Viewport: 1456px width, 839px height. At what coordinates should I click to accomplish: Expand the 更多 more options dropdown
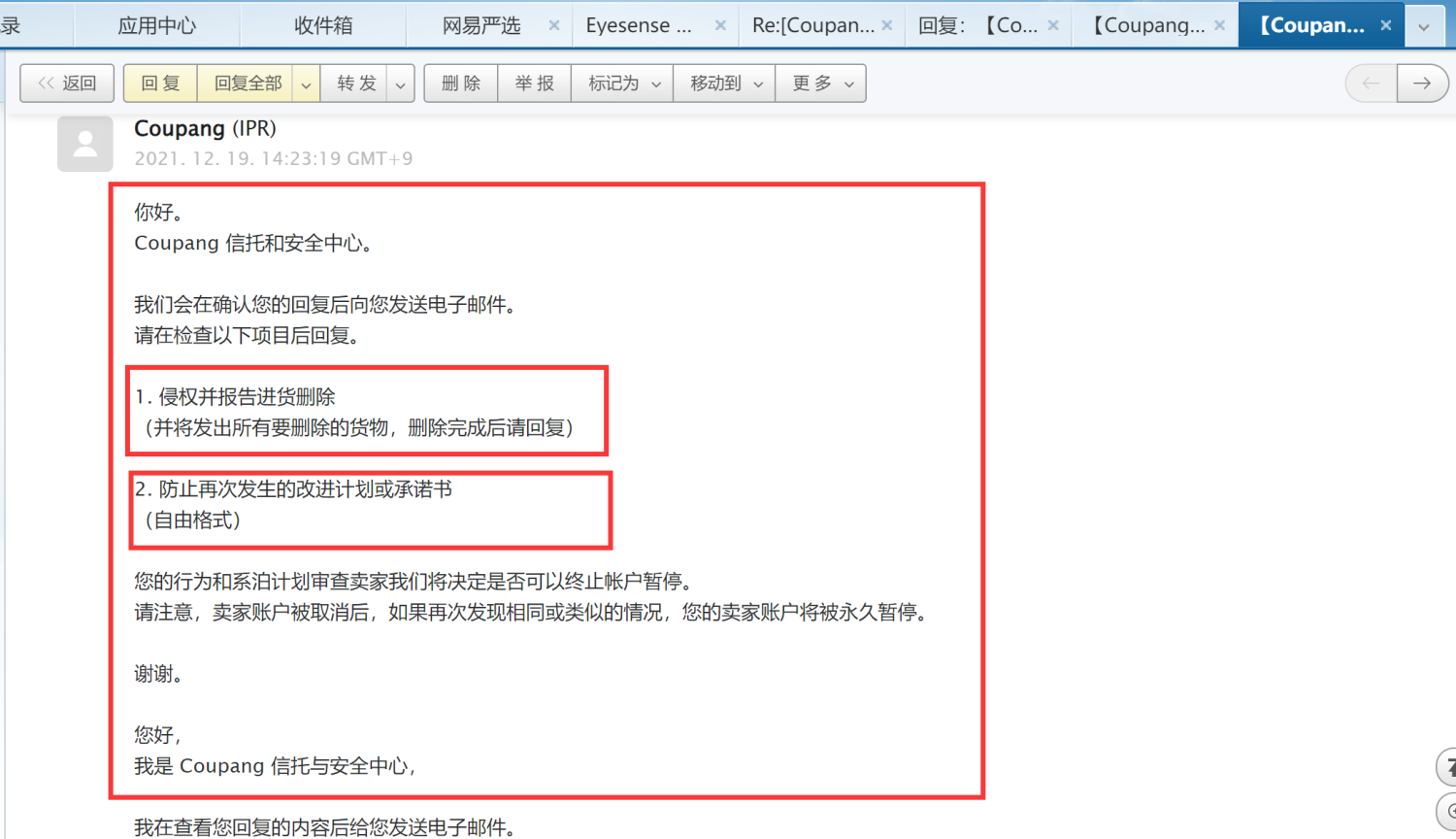click(847, 84)
